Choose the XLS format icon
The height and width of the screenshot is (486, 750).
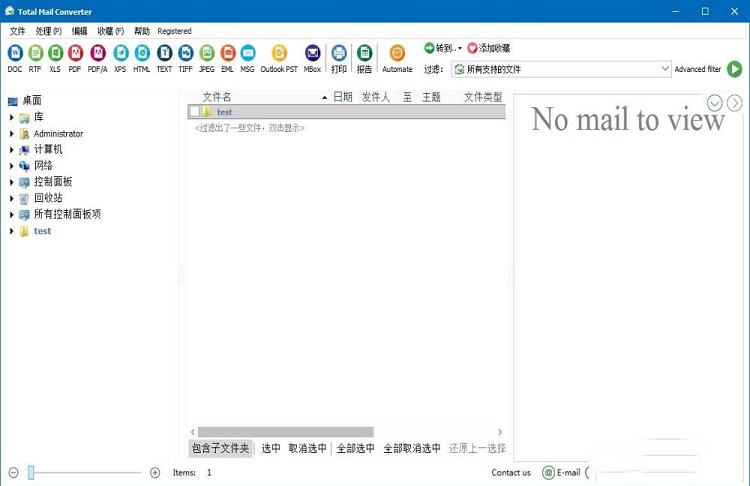(55, 53)
